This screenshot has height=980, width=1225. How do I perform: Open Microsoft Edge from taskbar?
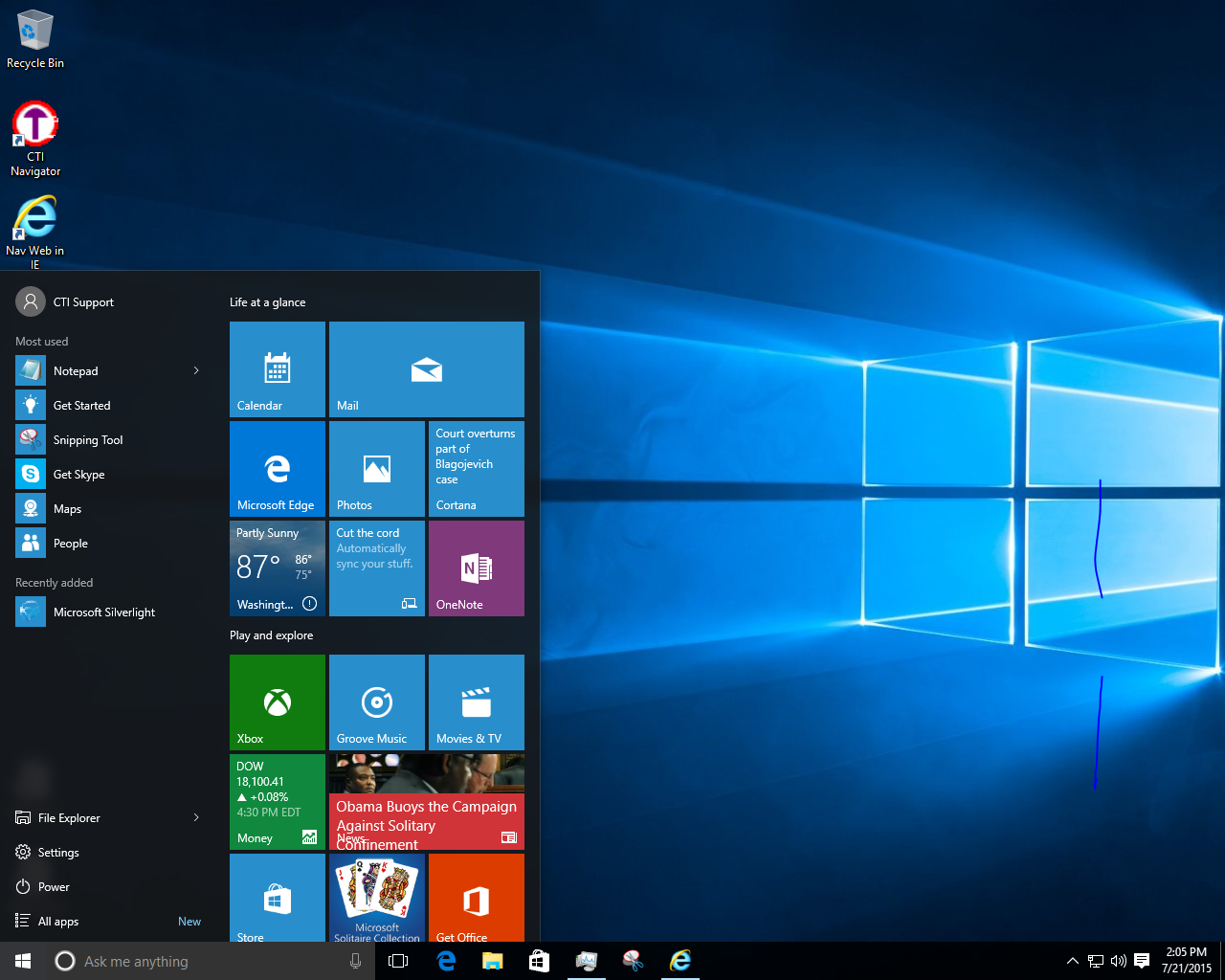(x=446, y=961)
